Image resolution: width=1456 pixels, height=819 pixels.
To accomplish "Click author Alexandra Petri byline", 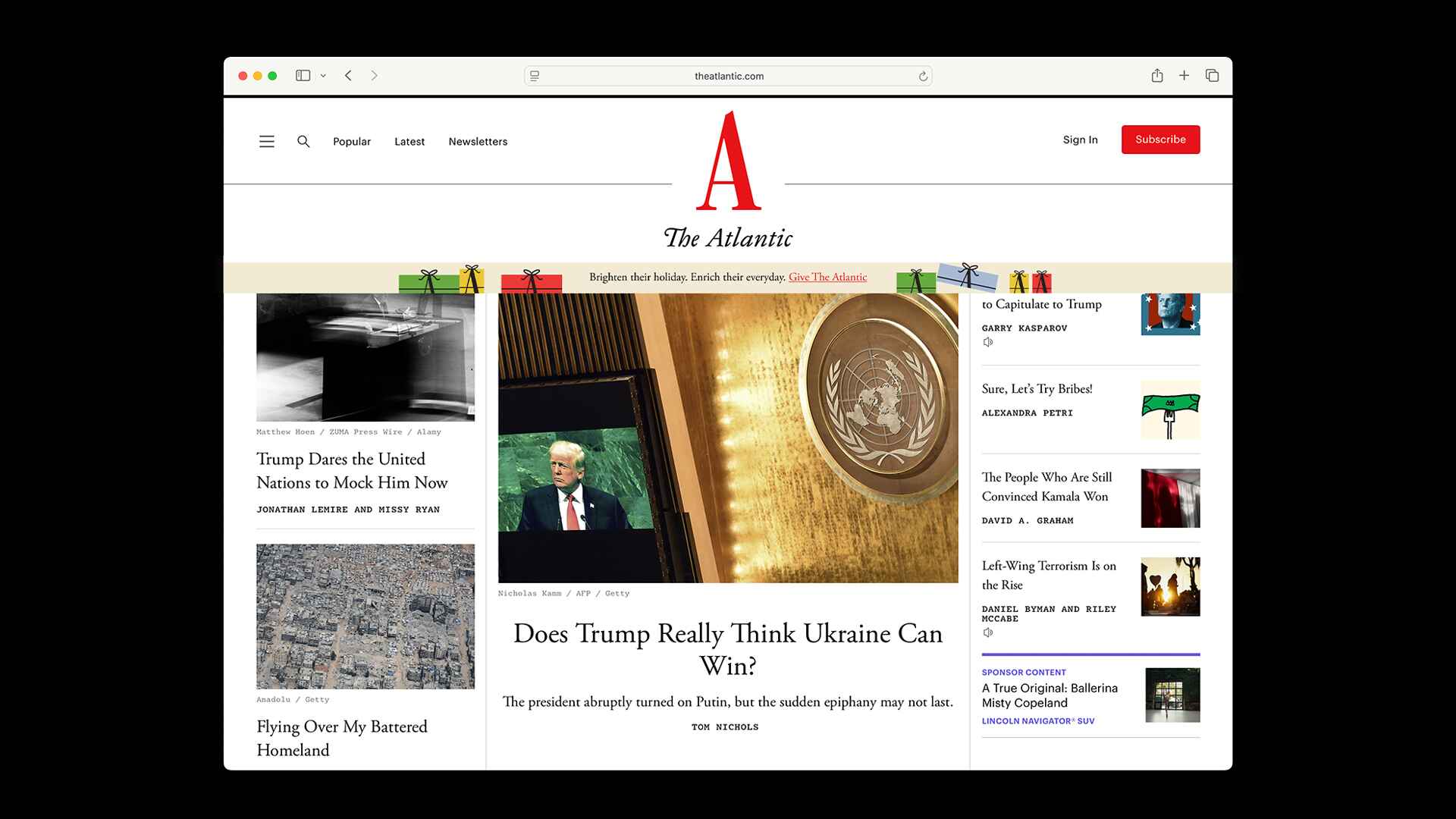I will tap(1028, 413).
